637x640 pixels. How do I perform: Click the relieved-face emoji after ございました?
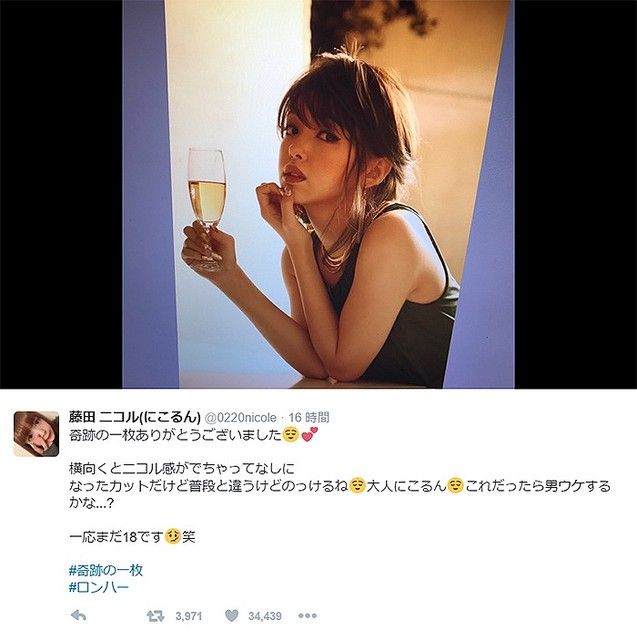click(x=291, y=435)
